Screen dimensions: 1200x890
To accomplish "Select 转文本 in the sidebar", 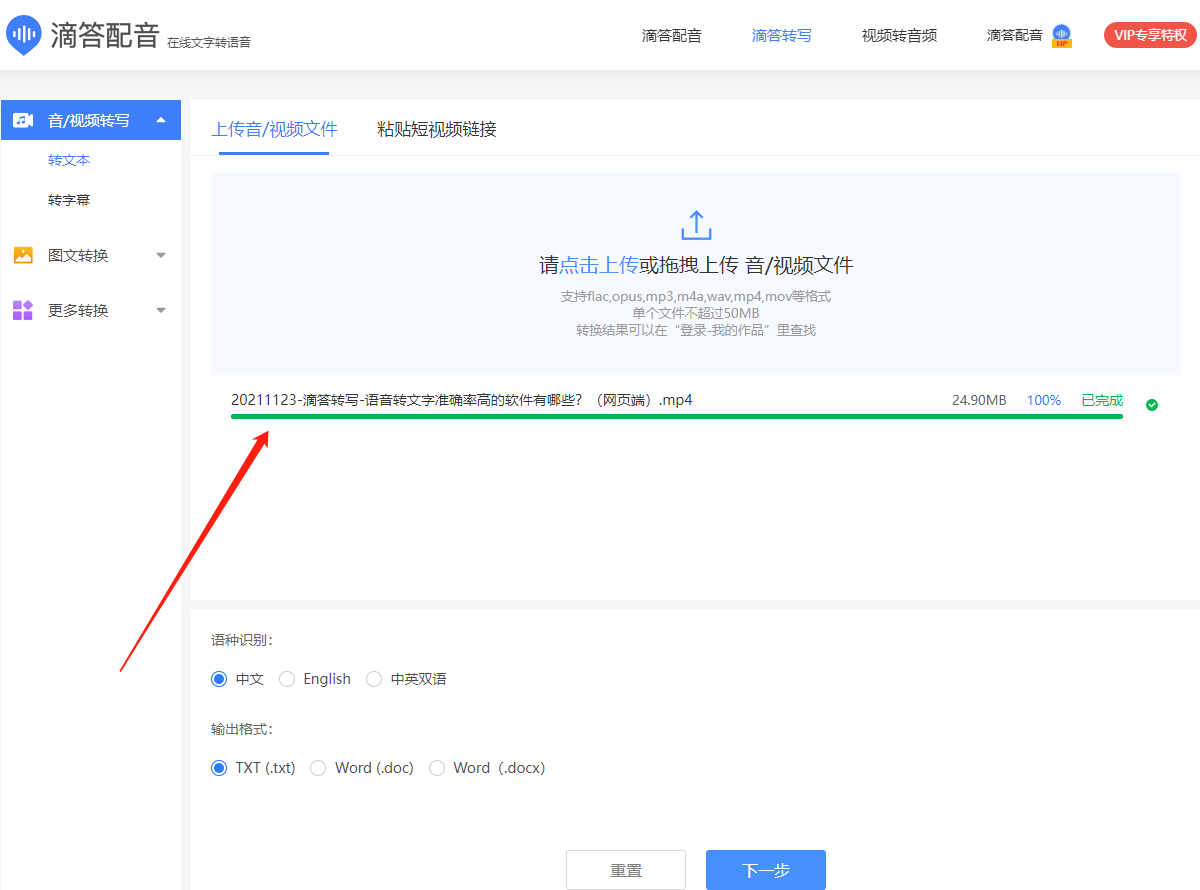I will click(x=69, y=160).
